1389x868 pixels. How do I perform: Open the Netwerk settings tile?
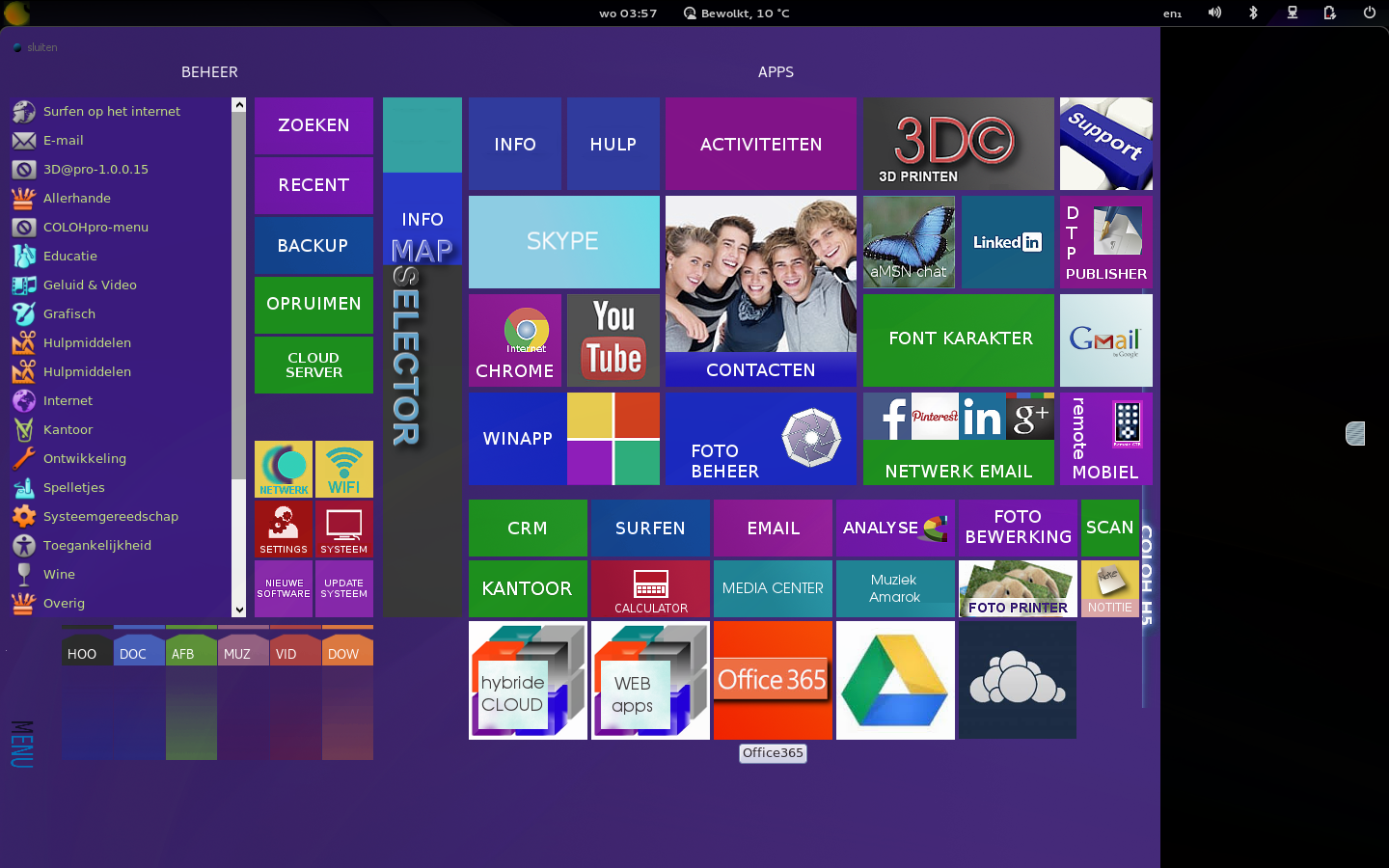[x=284, y=469]
